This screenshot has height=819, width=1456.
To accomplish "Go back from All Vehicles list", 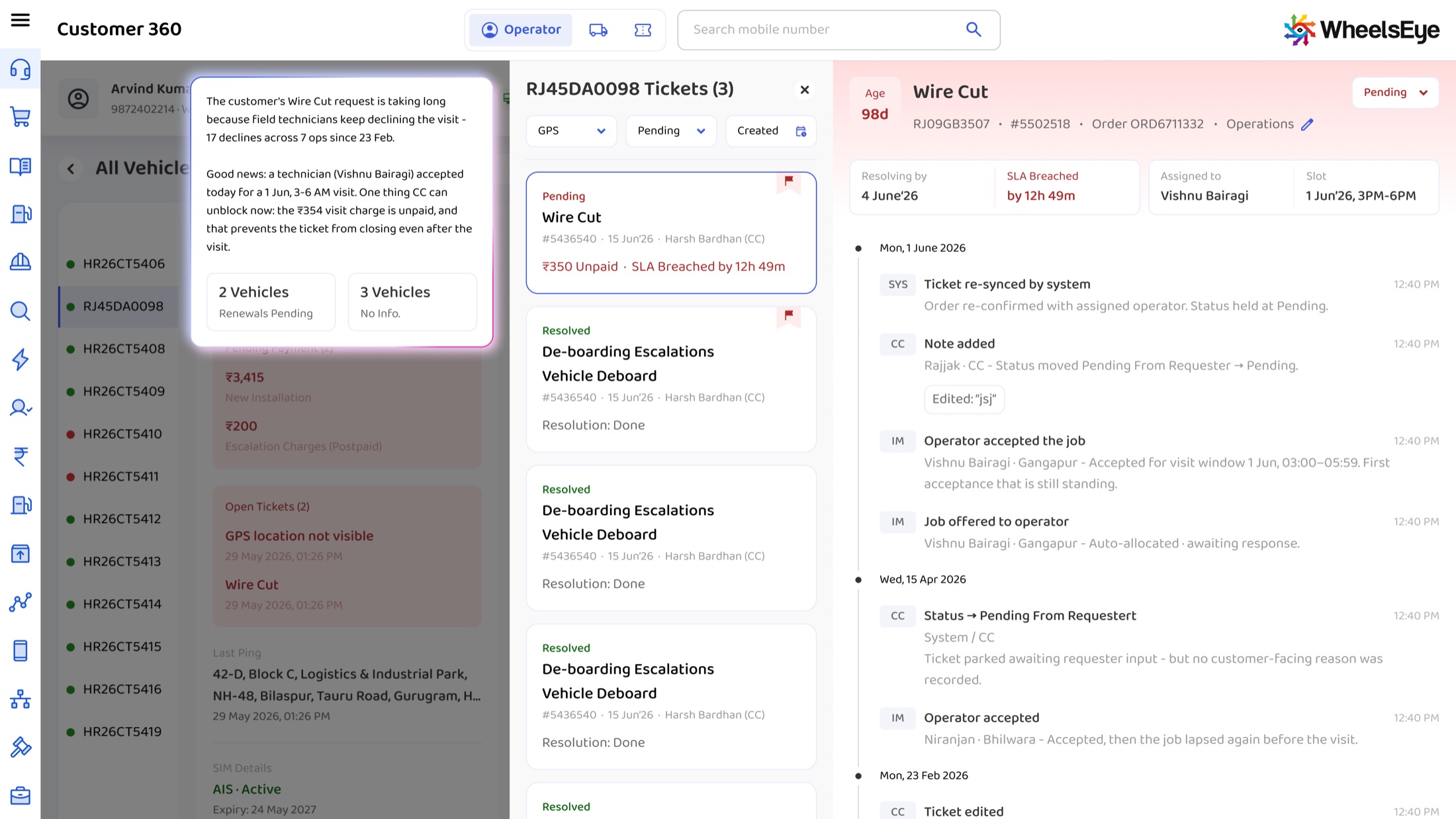I will [x=71, y=168].
